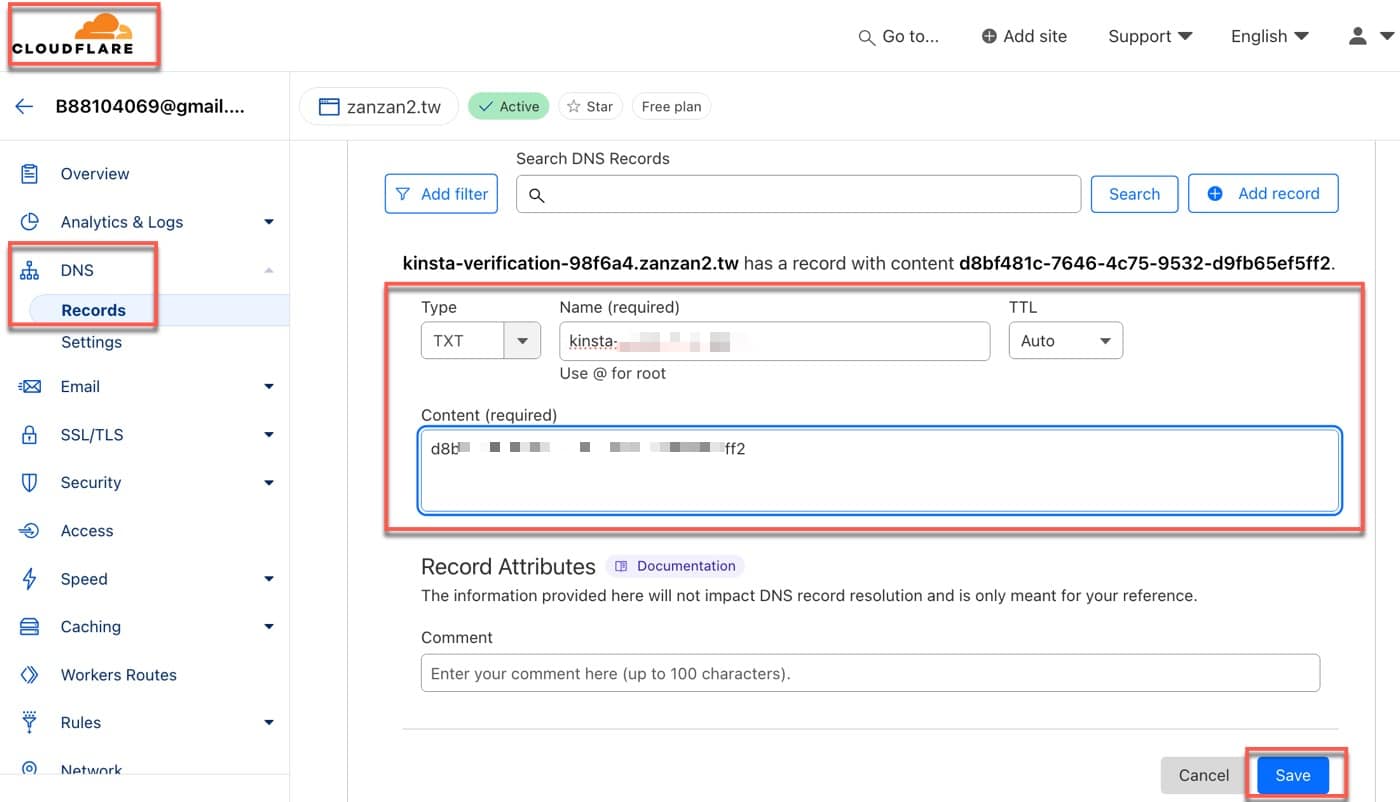
Task: Select DNS Records menu item
Action: (93, 310)
